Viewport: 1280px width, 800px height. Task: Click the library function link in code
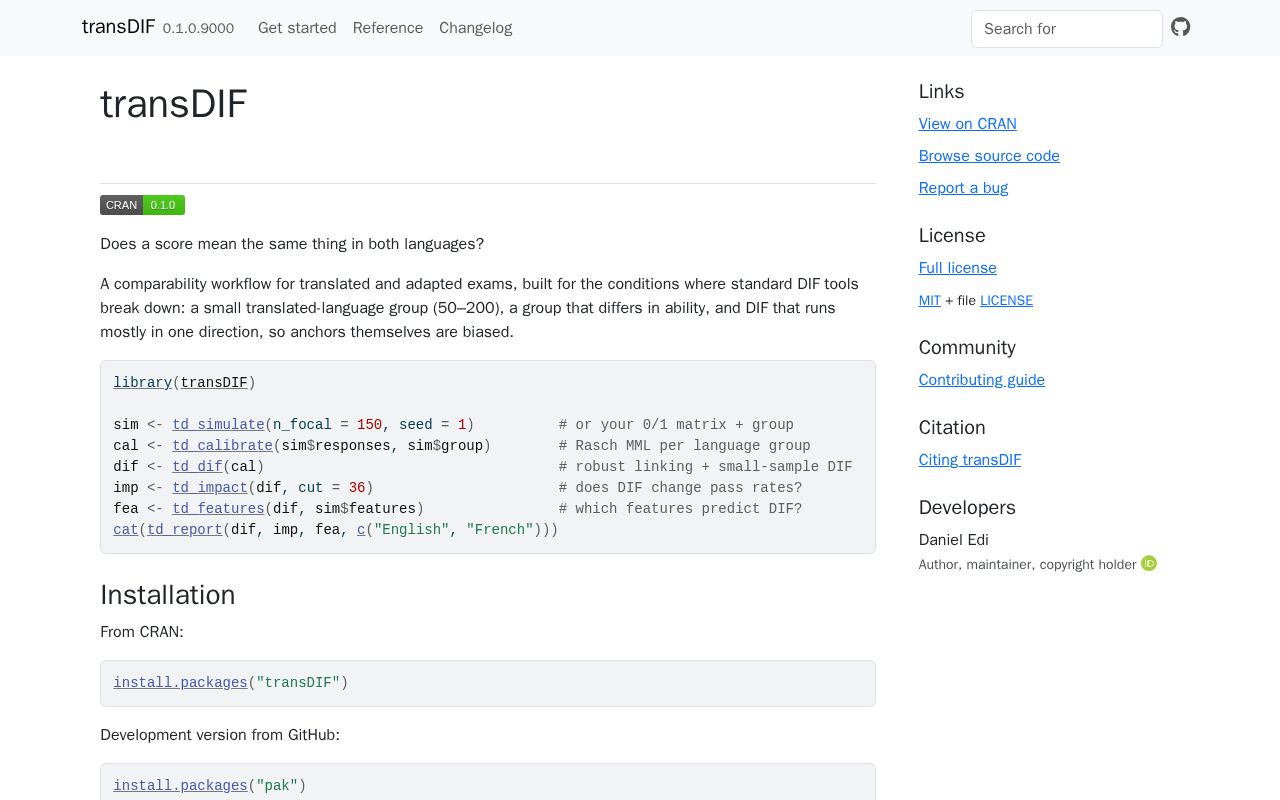[x=143, y=383]
